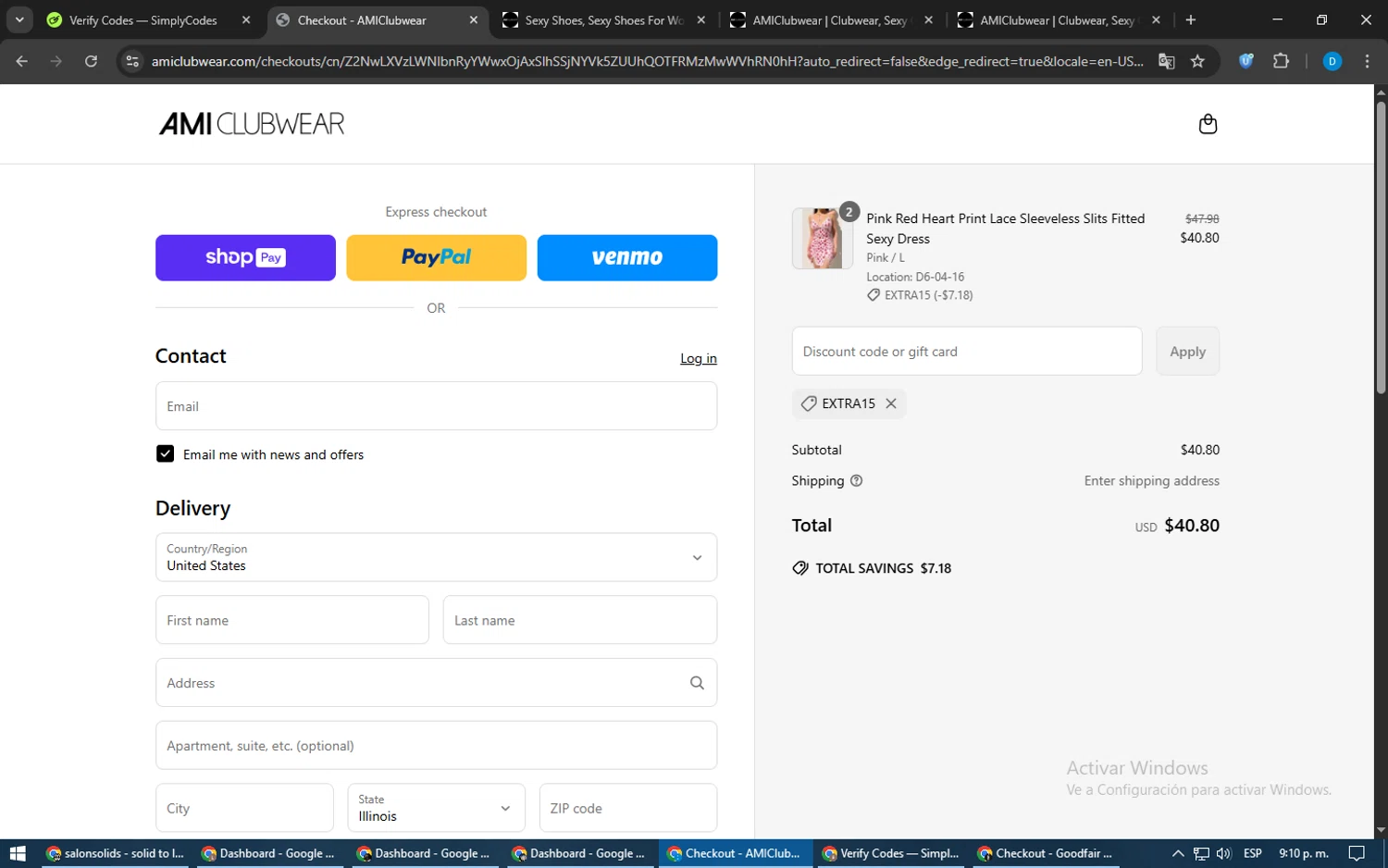Switch to the Sexy Shoes tab

604,19
